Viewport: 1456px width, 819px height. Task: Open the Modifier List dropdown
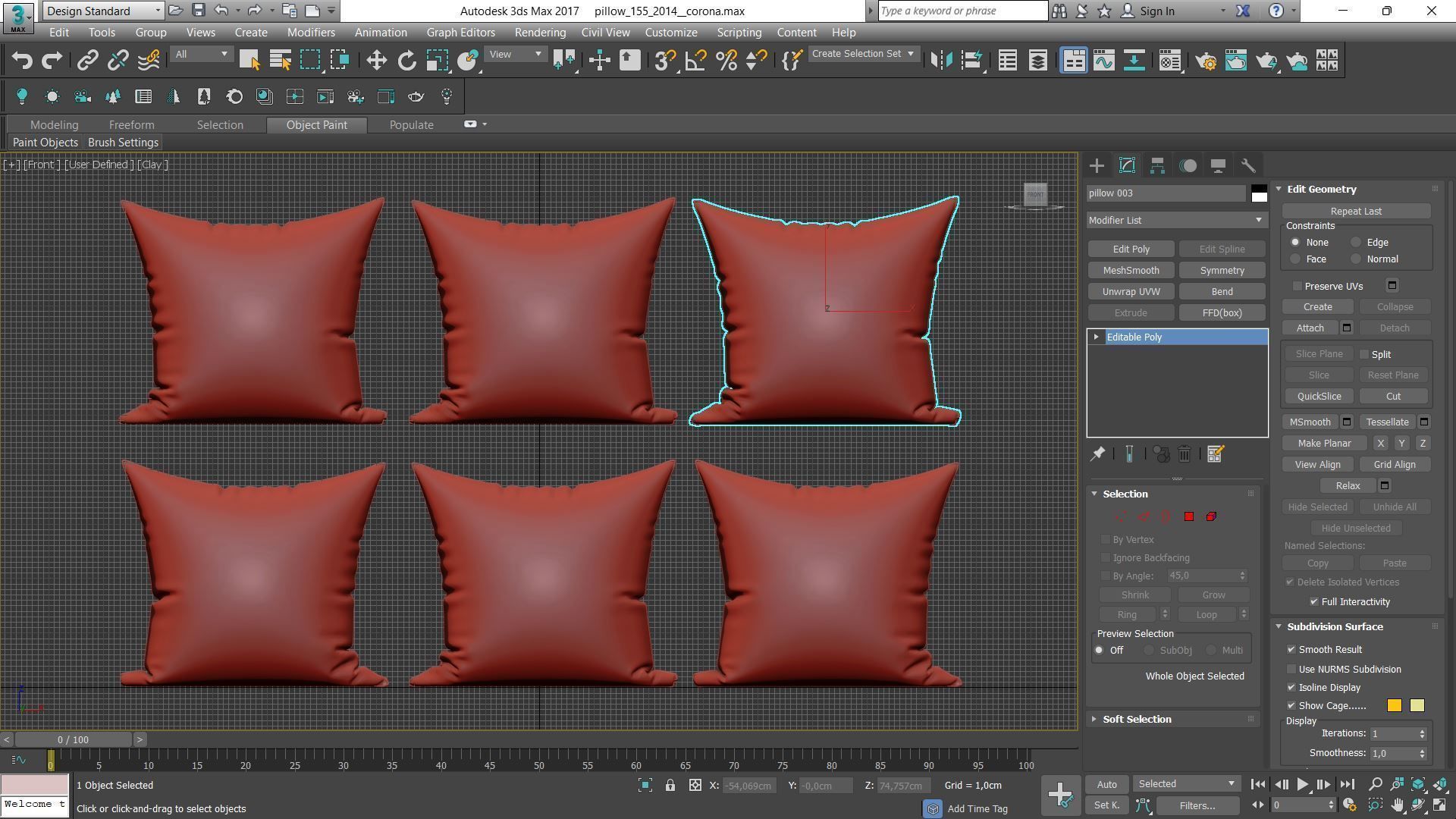[x=1176, y=220]
